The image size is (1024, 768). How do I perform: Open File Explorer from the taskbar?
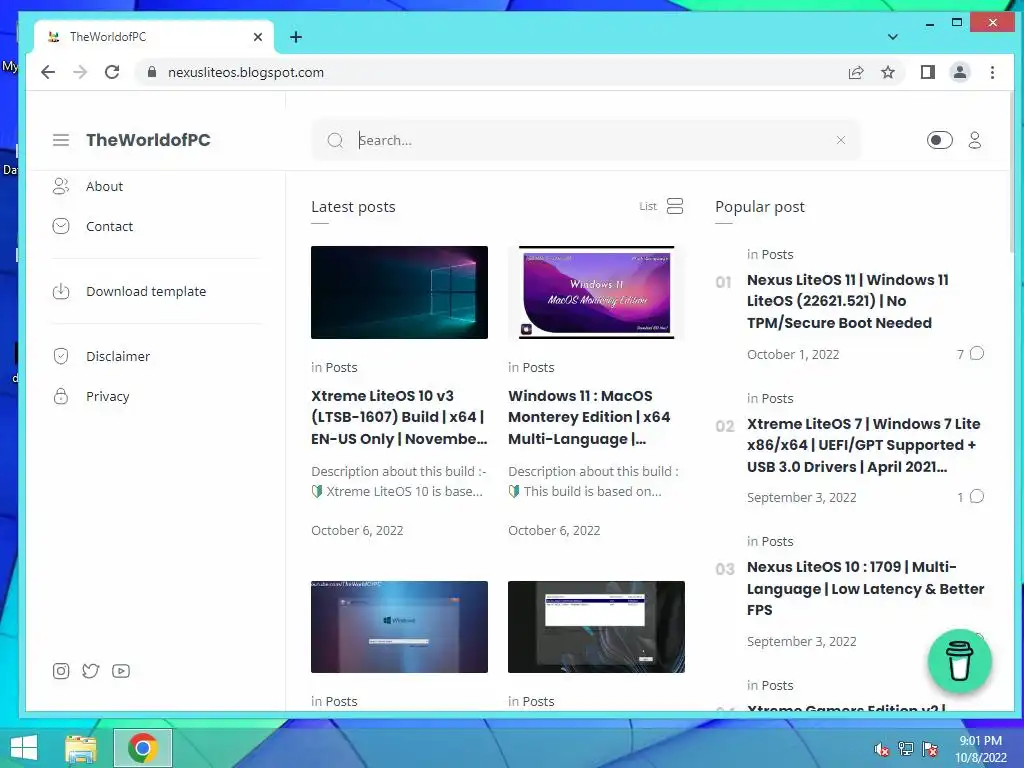(81, 748)
